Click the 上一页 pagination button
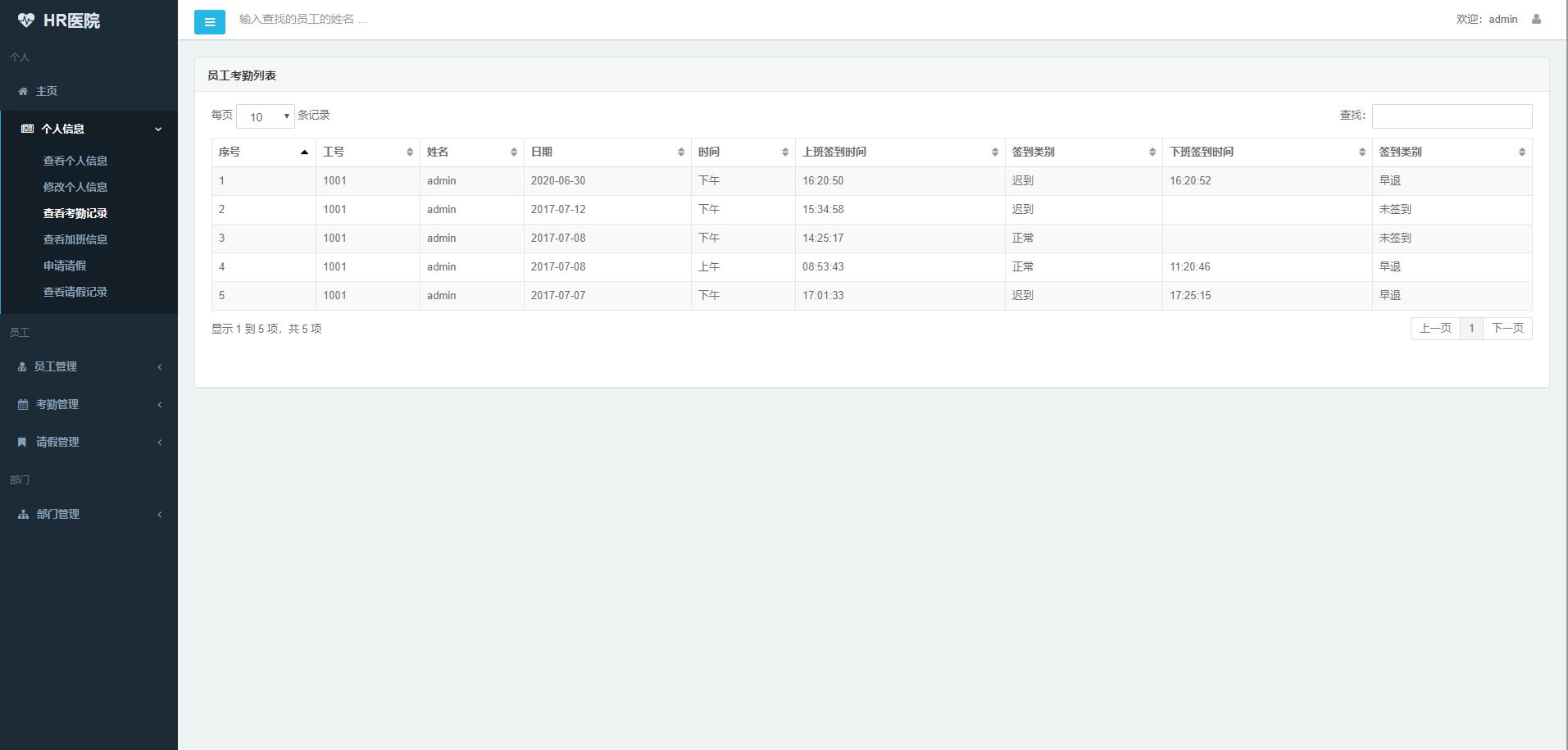 pos(1435,328)
